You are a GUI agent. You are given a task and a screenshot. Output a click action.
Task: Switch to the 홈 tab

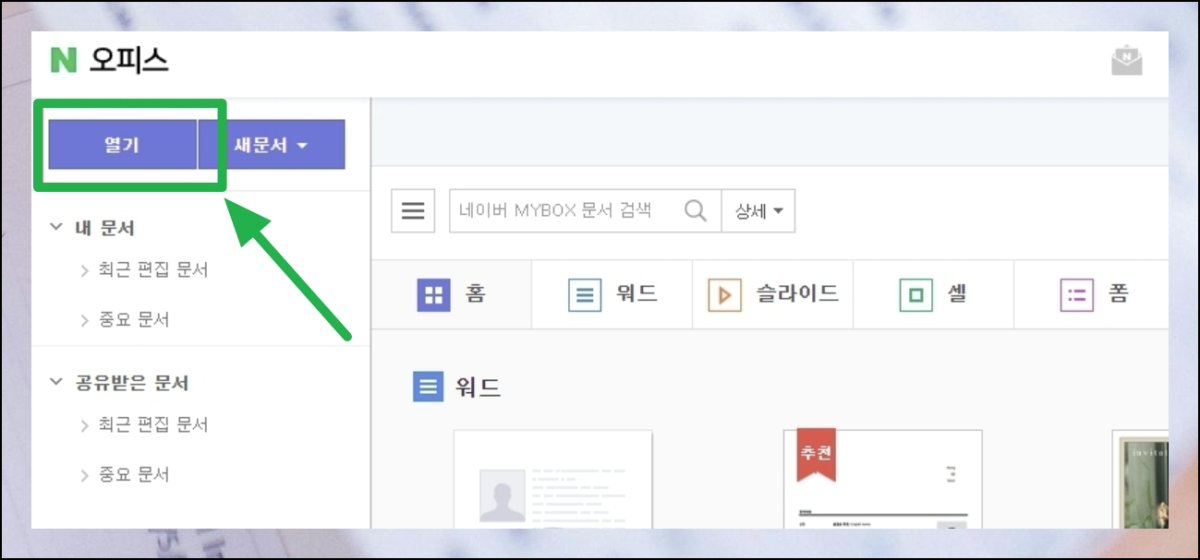(451, 295)
